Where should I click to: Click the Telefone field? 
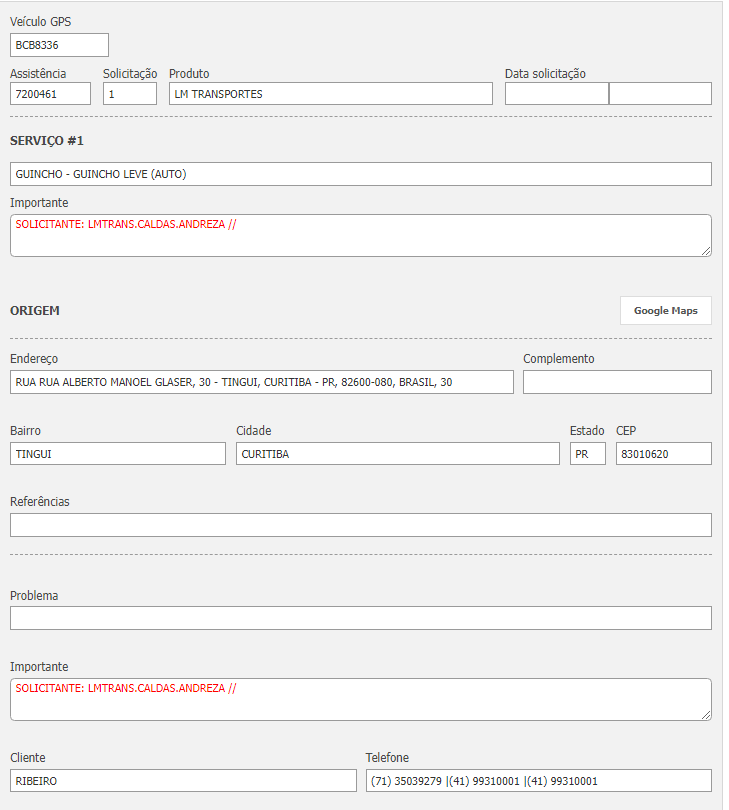pos(539,781)
